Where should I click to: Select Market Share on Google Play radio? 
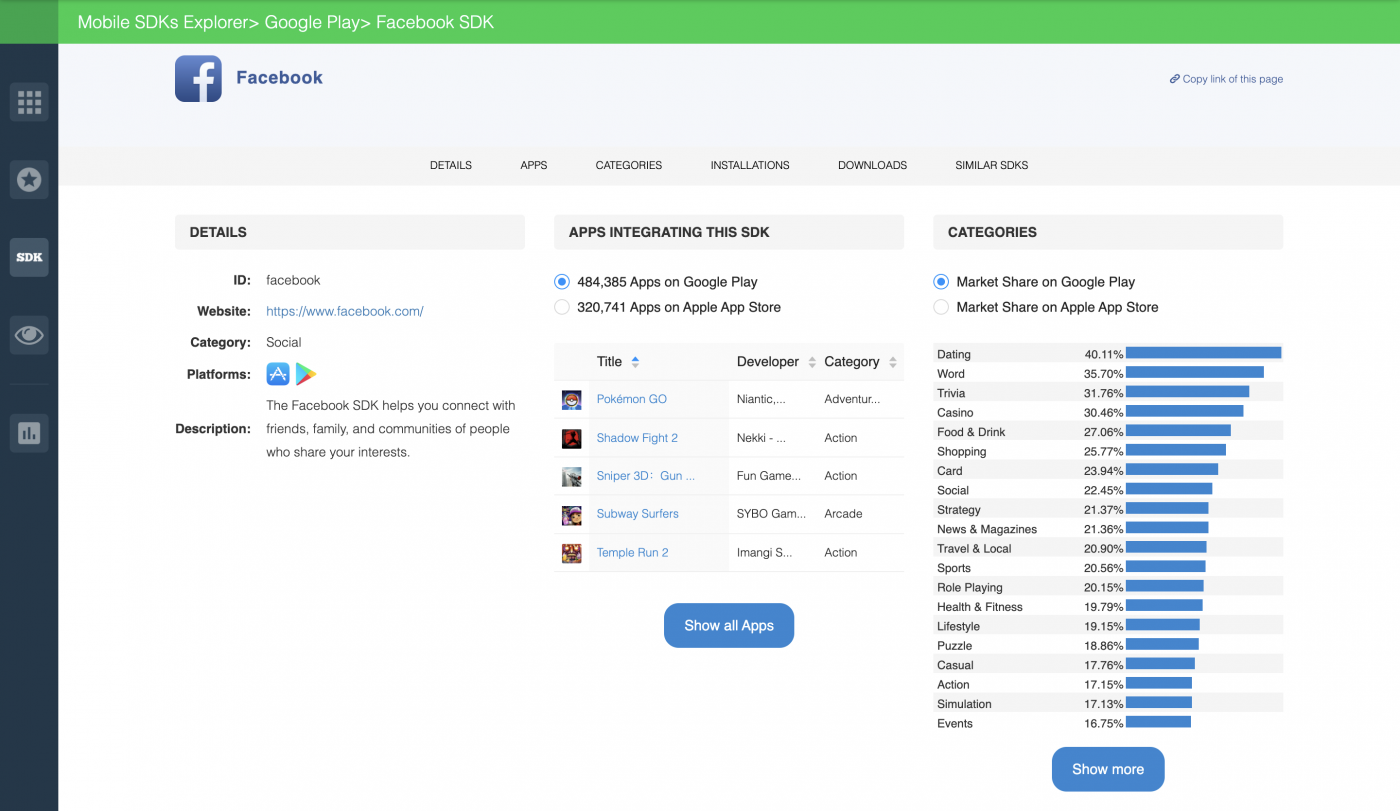click(941, 282)
